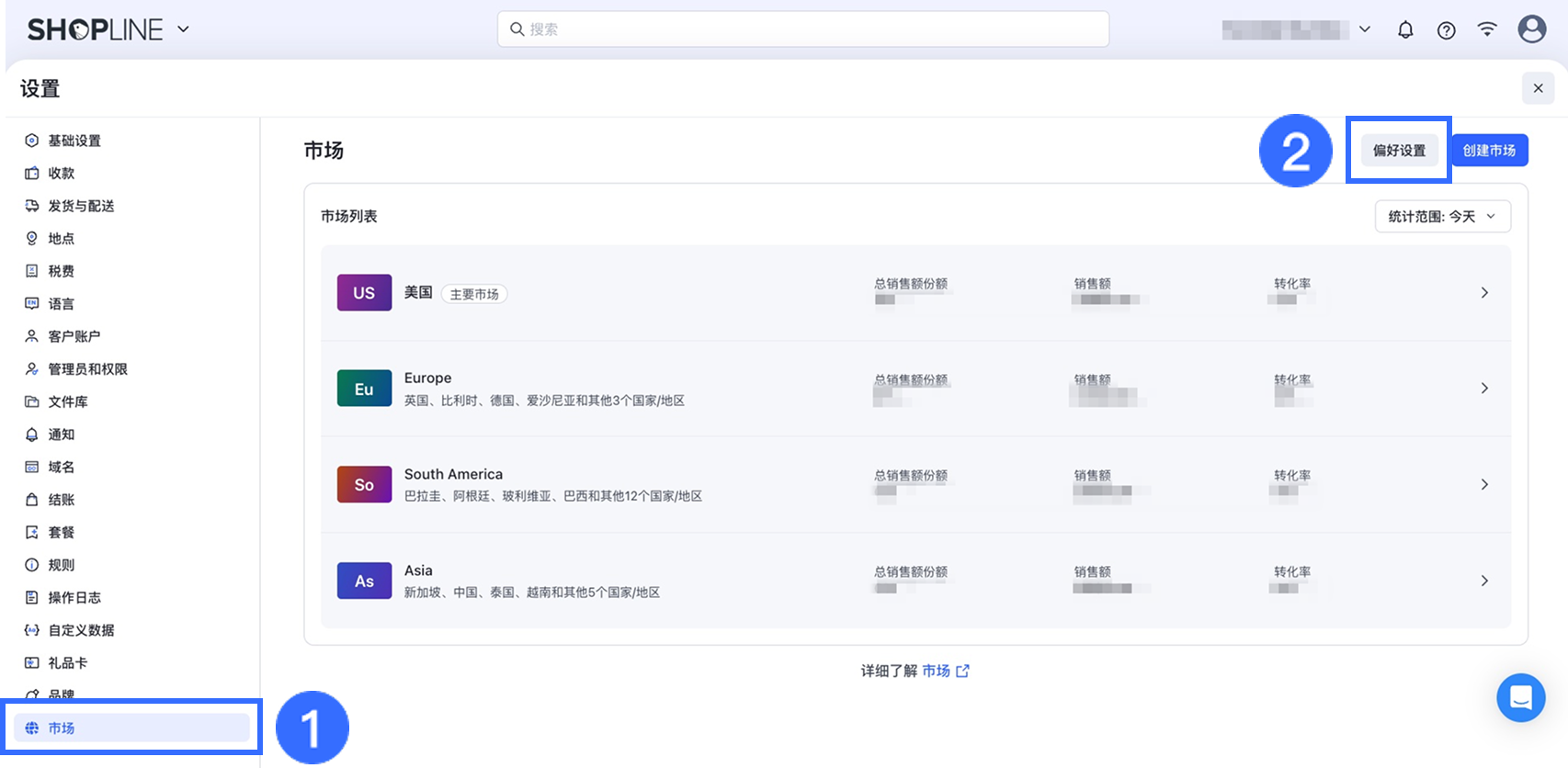Click the notification bell icon
The width and height of the screenshot is (1568, 768).
[x=1405, y=30]
